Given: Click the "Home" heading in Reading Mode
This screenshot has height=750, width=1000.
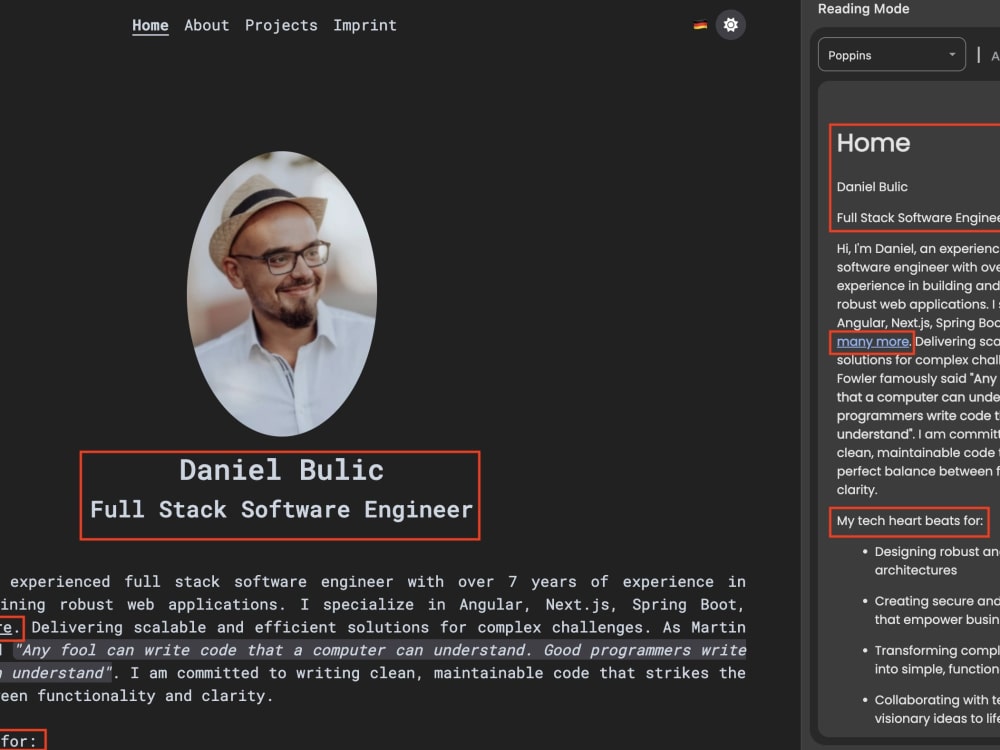Looking at the screenshot, I should click(873, 143).
